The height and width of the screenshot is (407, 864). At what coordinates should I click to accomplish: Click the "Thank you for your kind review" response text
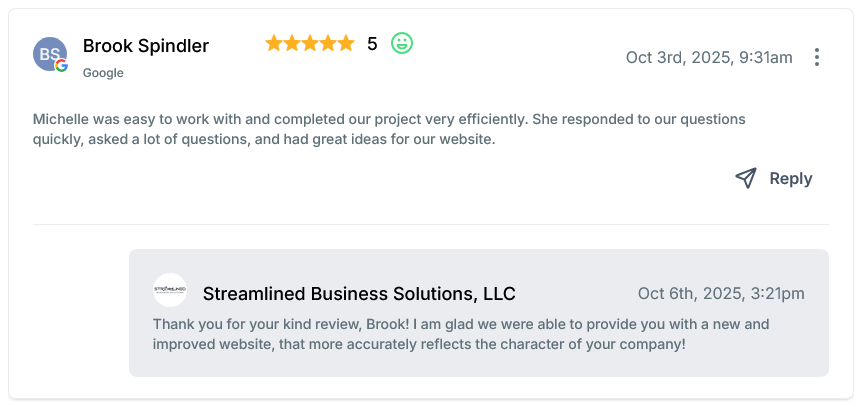tap(460, 334)
